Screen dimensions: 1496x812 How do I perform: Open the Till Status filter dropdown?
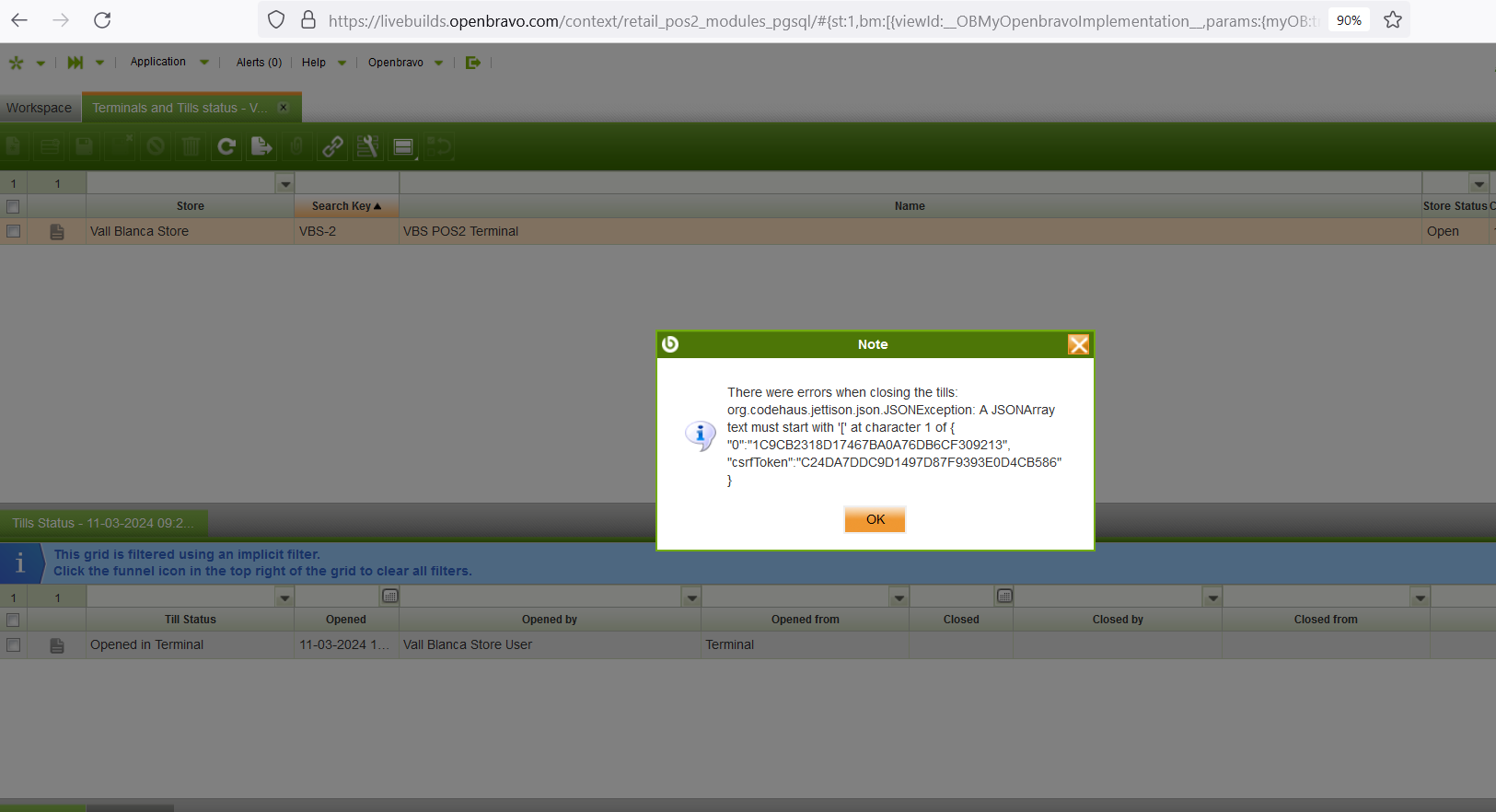click(x=284, y=598)
